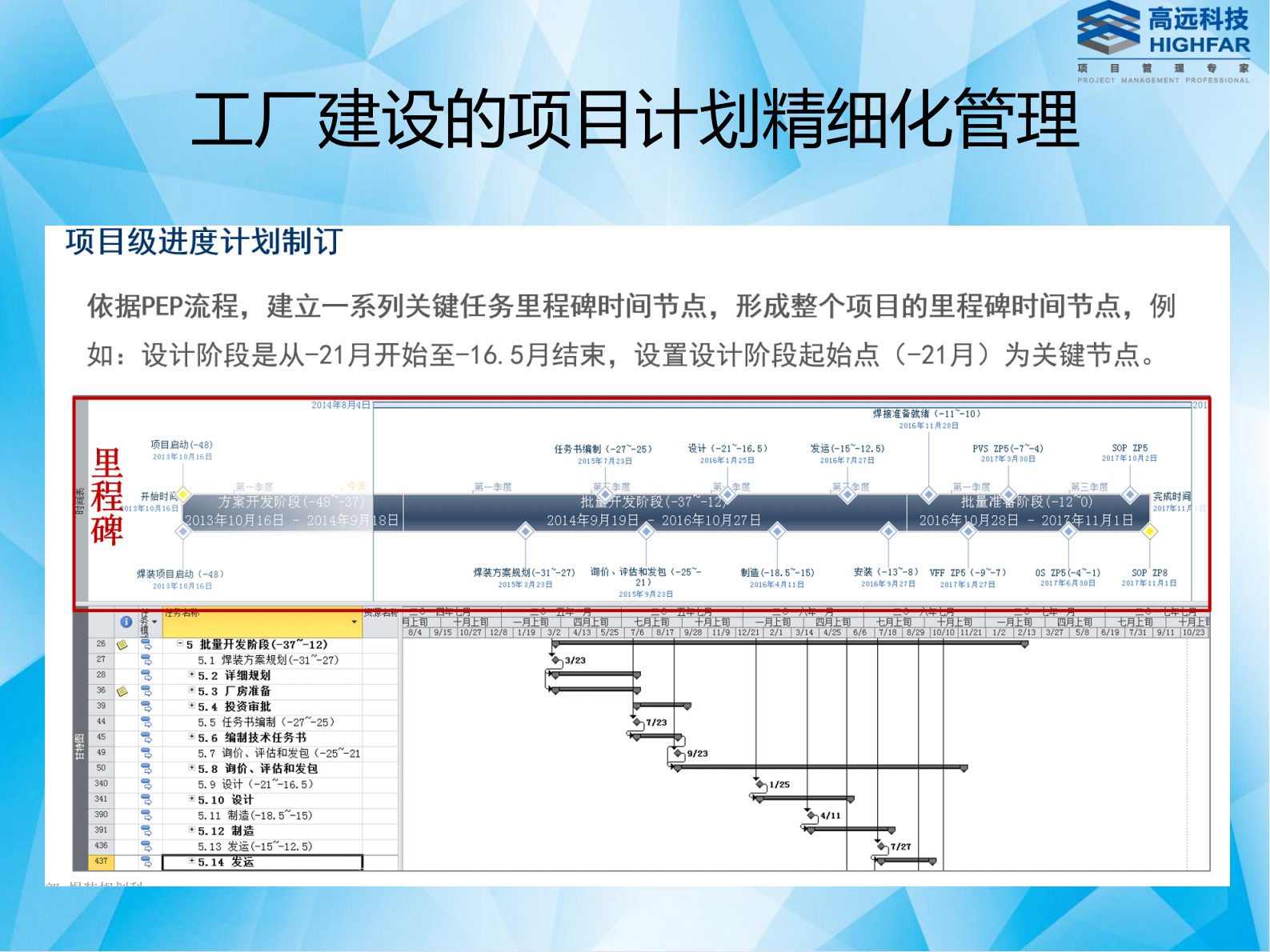Image resolution: width=1270 pixels, height=952 pixels.
Task: Select the 制造(-18.5~-15) timeline milestone diamond
Action: coord(777,530)
